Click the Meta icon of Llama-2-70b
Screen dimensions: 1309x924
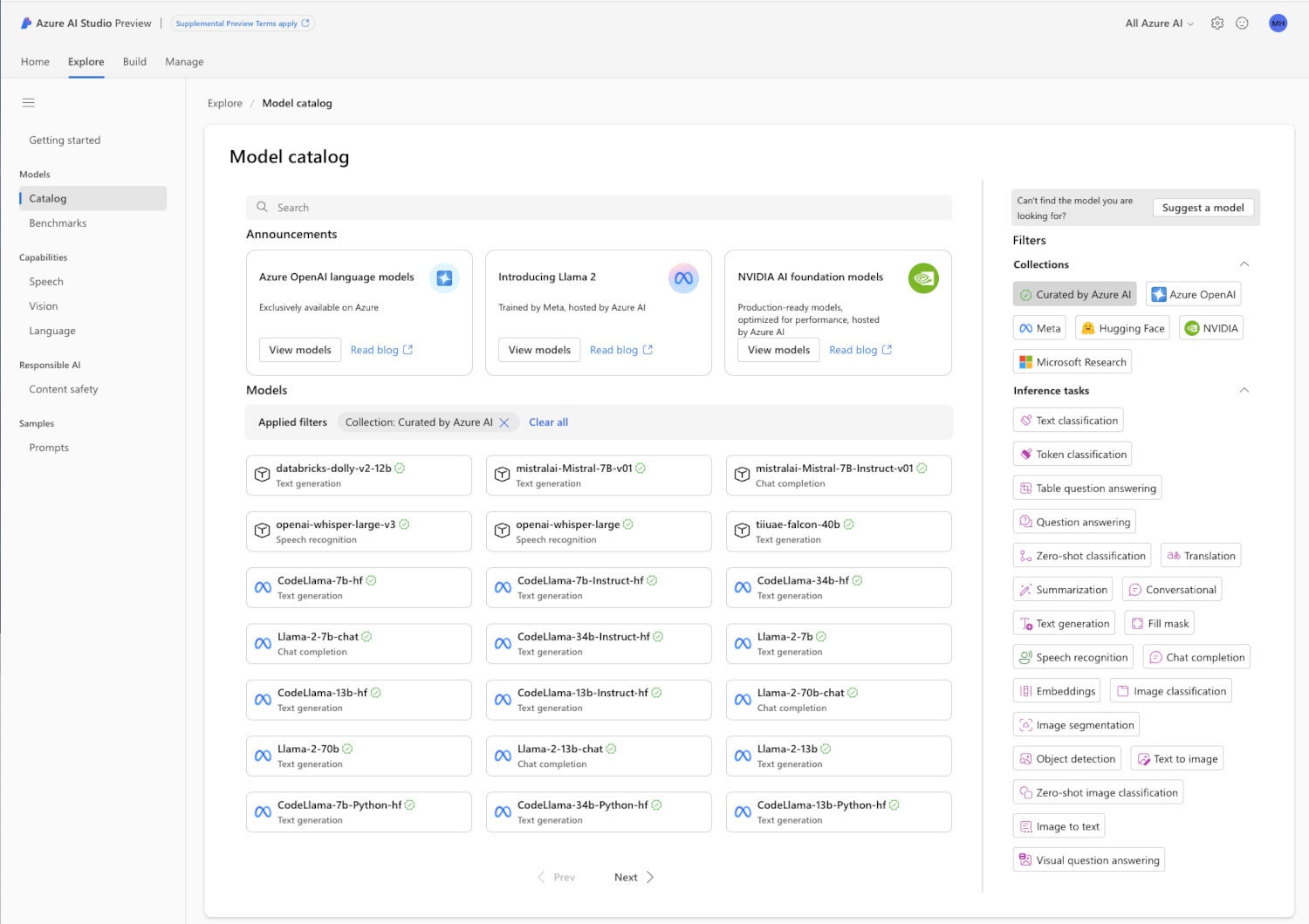coord(263,756)
